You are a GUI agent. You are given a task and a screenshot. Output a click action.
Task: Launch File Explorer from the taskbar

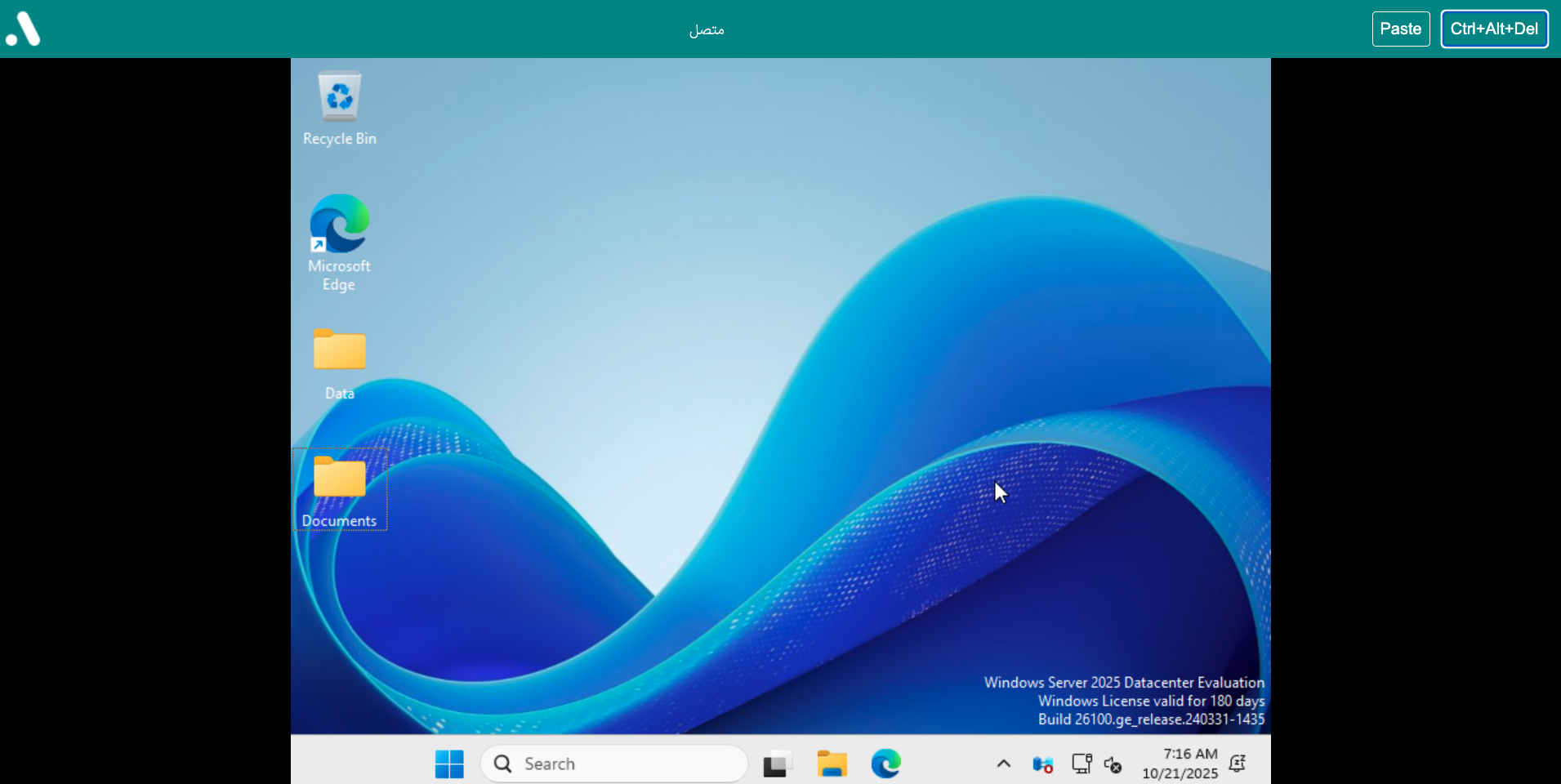[x=832, y=764]
